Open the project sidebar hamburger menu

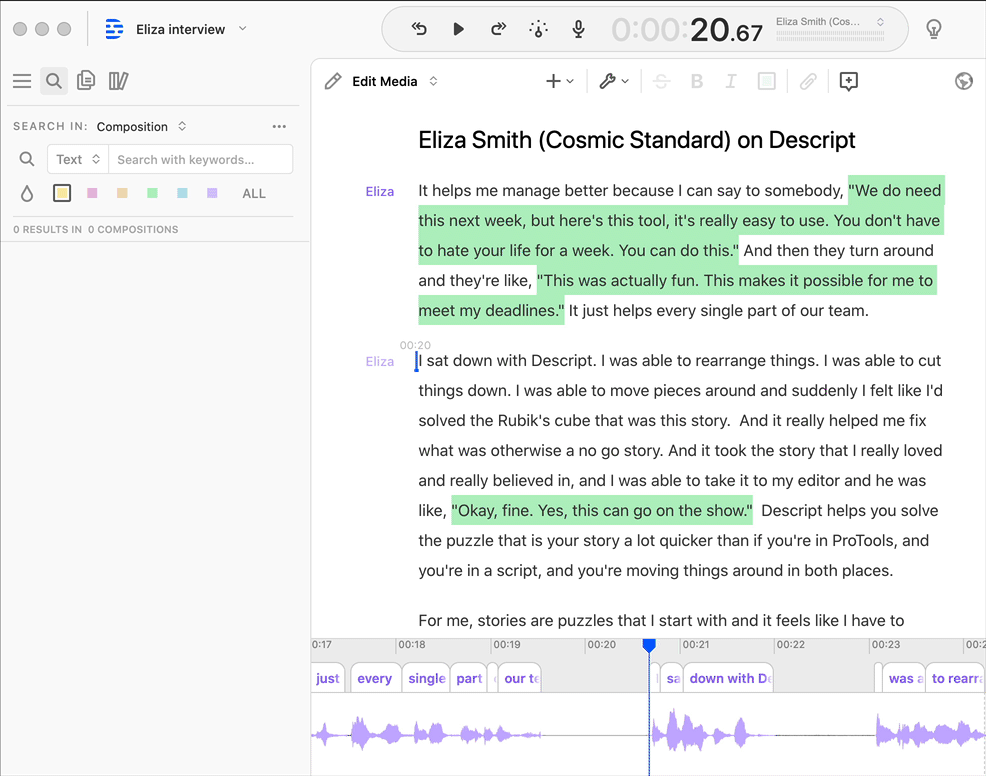coord(22,80)
